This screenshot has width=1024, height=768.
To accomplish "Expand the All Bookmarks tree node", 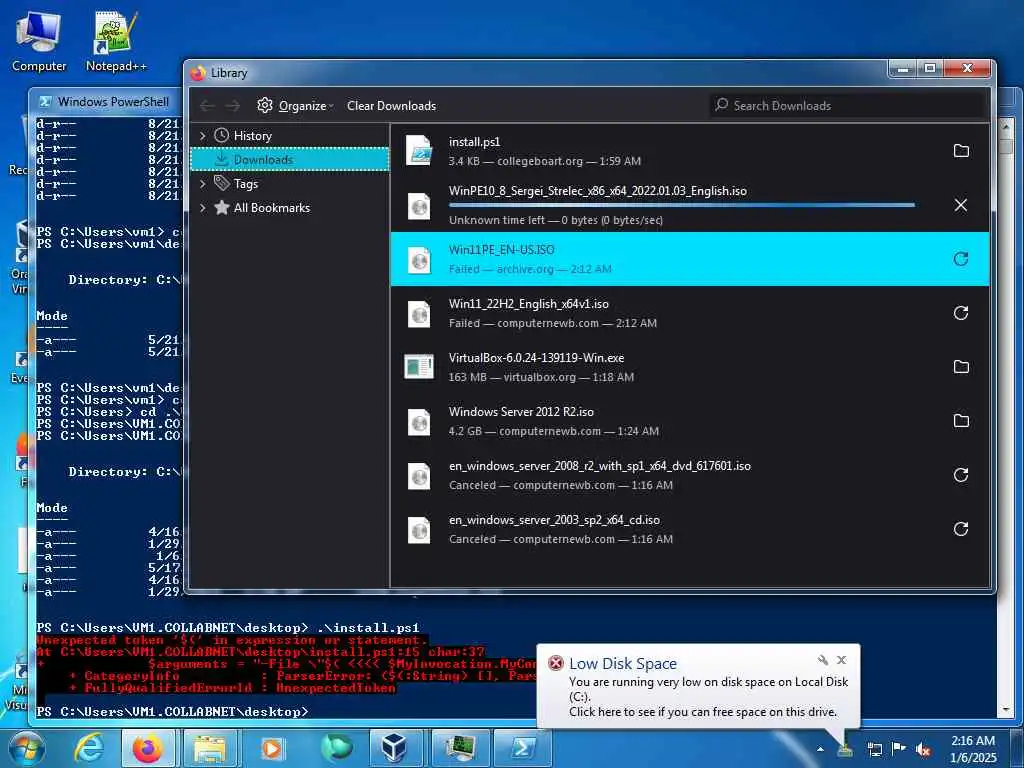I will coord(202,208).
